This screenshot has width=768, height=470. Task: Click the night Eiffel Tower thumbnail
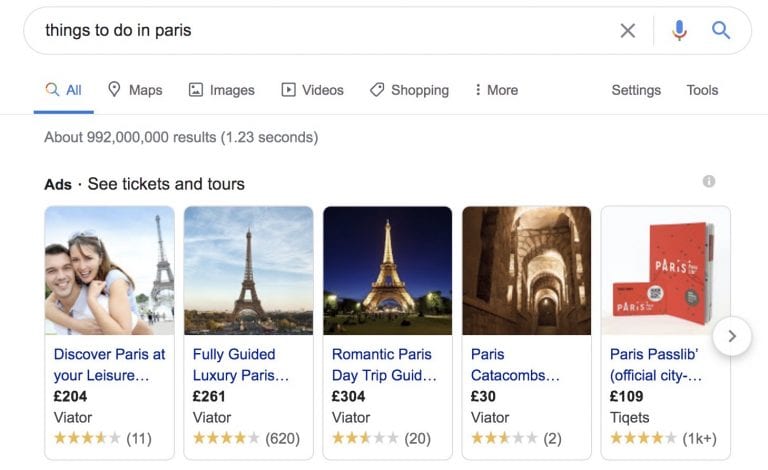pyautogui.click(x=387, y=271)
